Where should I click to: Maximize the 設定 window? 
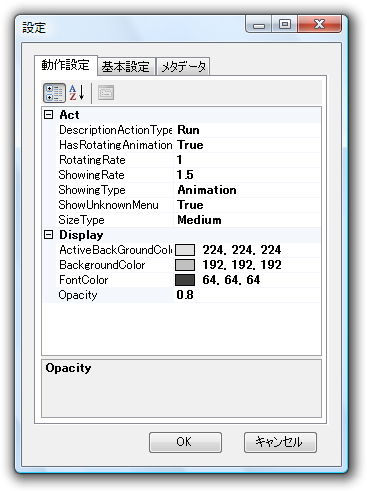tap(285, 24)
